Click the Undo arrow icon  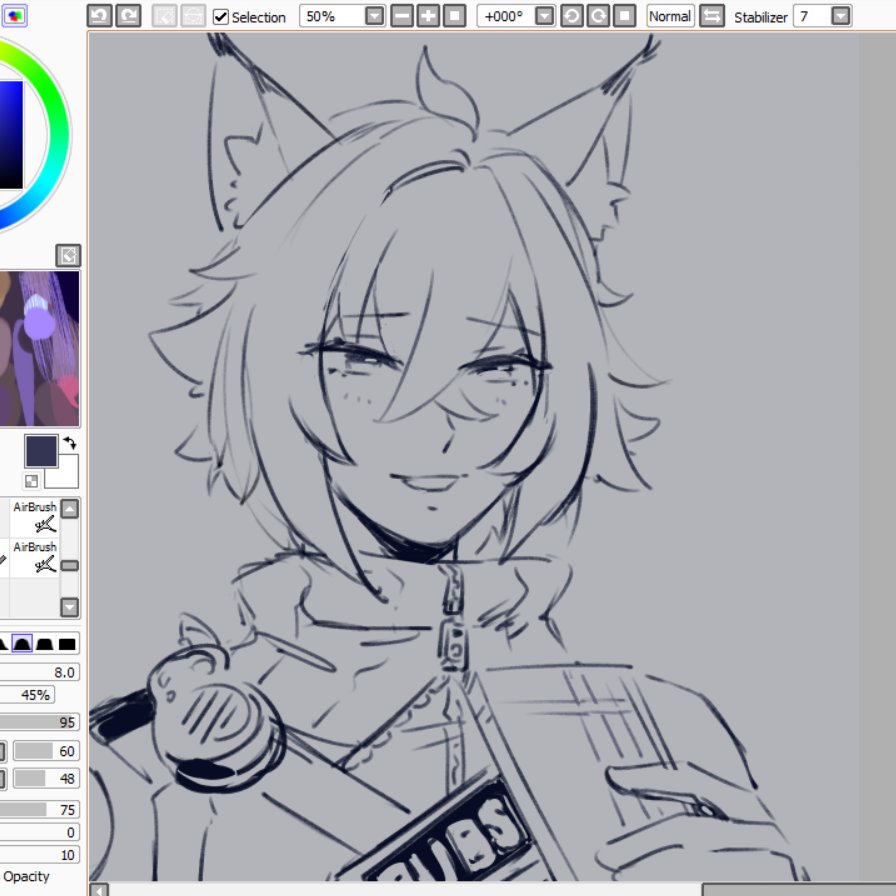tap(99, 15)
